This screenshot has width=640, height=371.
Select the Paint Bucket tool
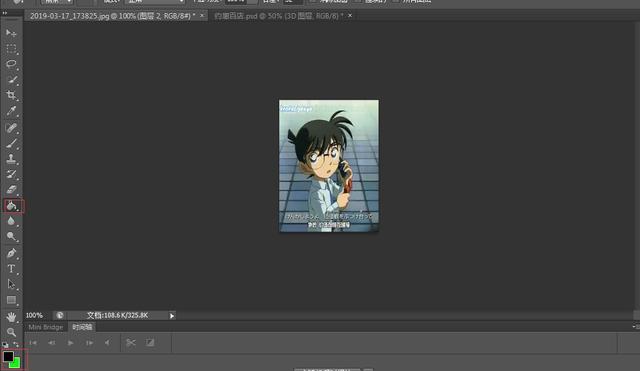point(11,206)
